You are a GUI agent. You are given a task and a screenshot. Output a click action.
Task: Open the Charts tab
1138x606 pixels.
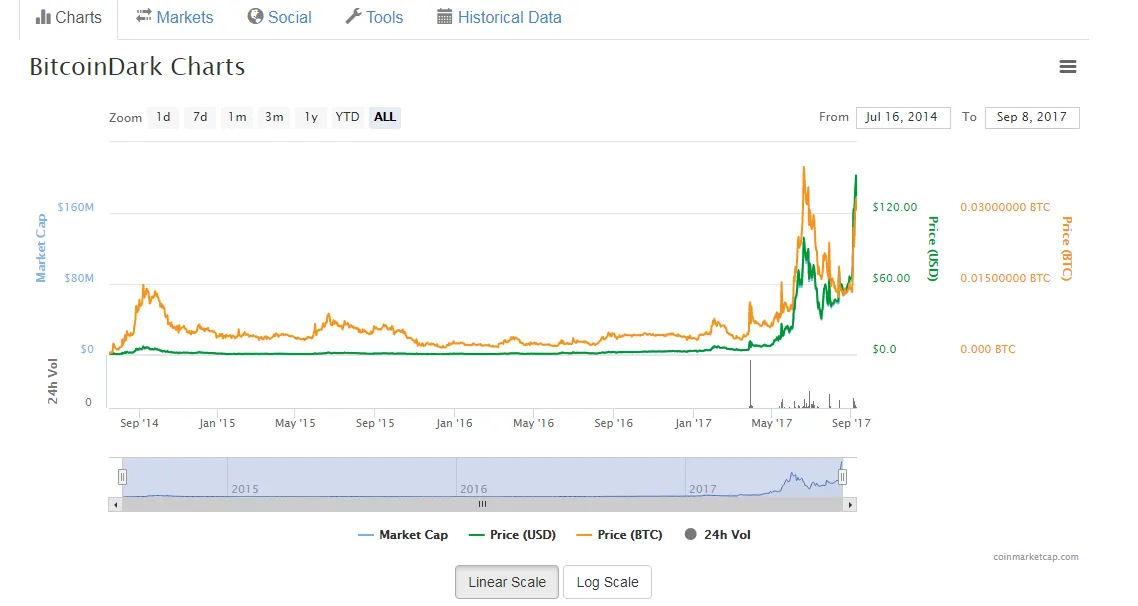coord(68,17)
